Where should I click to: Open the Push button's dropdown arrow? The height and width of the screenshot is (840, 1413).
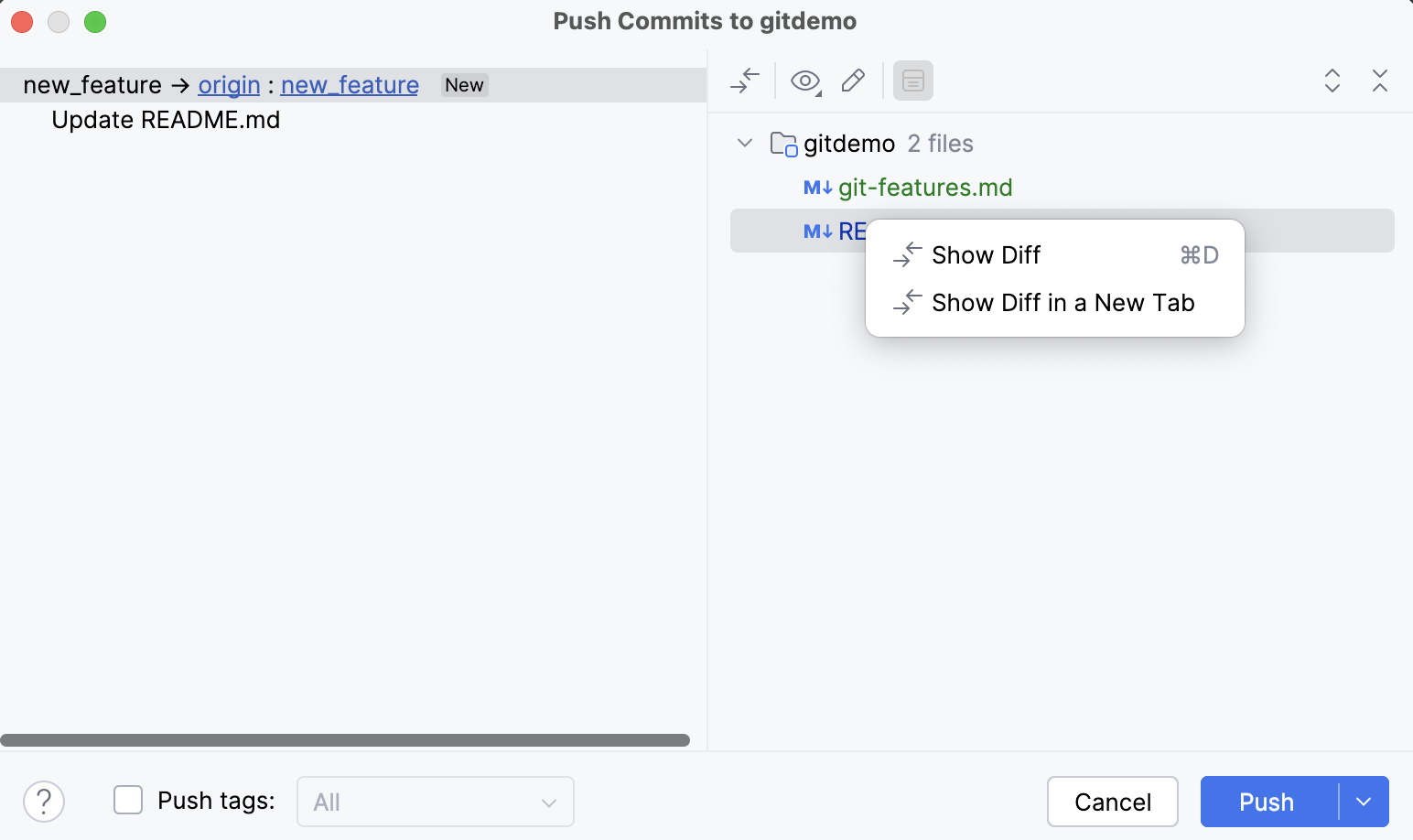(1364, 802)
